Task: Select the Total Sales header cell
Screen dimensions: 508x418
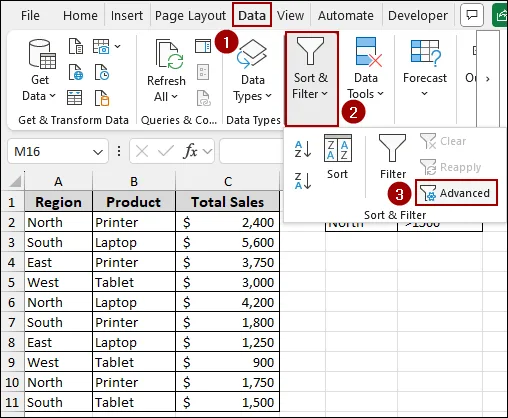Action: pyautogui.click(x=228, y=202)
